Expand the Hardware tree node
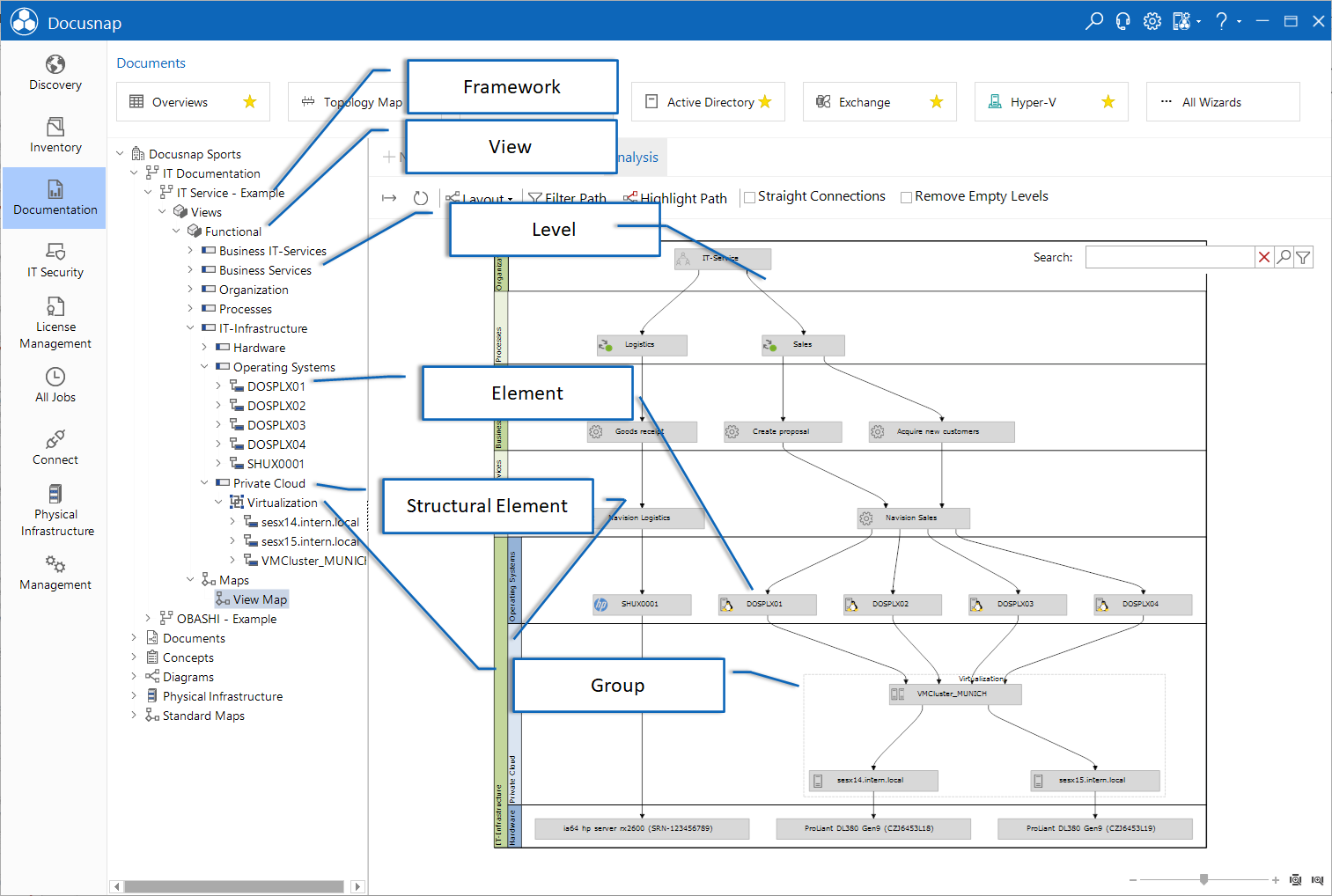 click(x=204, y=347)
